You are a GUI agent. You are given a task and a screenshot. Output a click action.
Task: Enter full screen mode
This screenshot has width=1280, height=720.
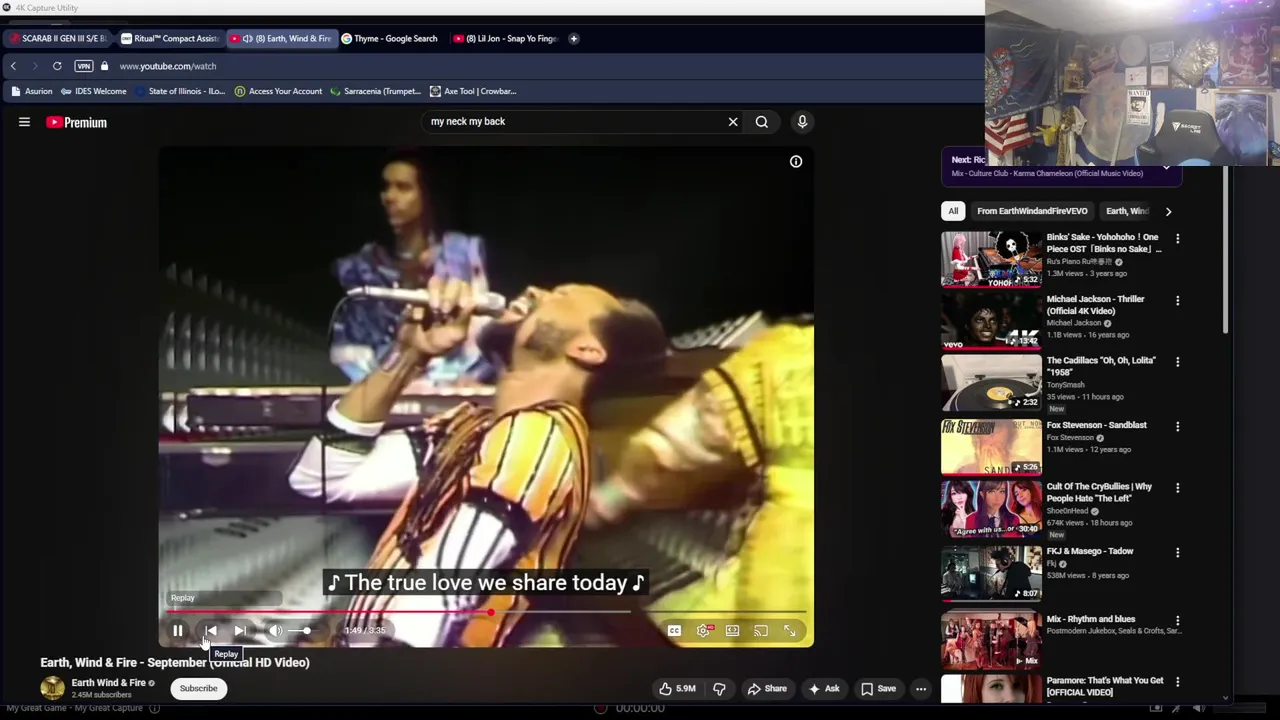[790, 631]
